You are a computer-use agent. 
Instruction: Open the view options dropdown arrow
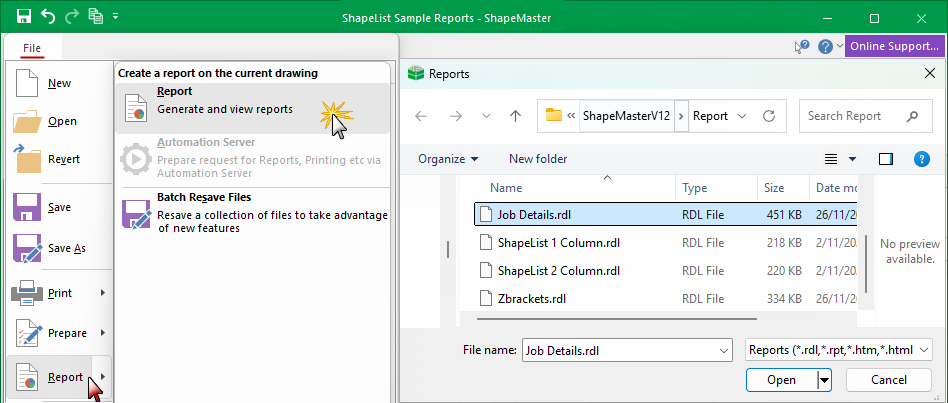[x=852, y=159]
